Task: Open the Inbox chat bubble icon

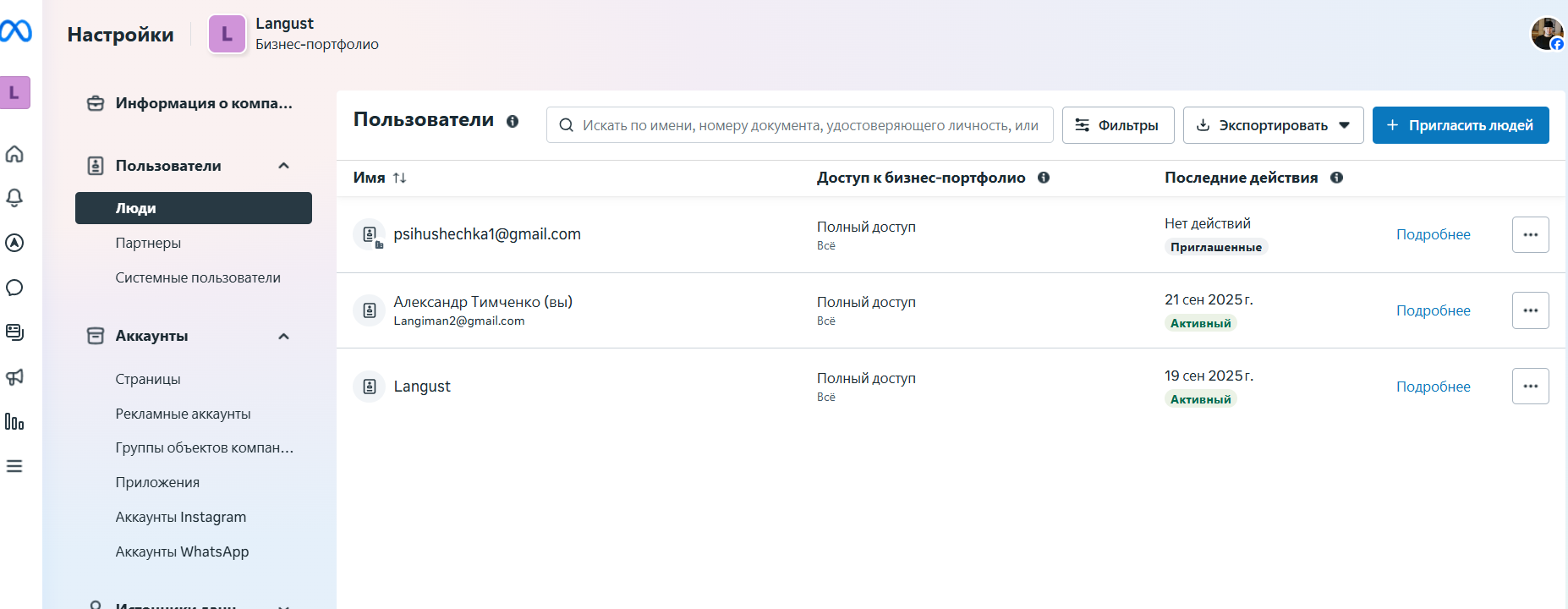Action: coord(14,288)
